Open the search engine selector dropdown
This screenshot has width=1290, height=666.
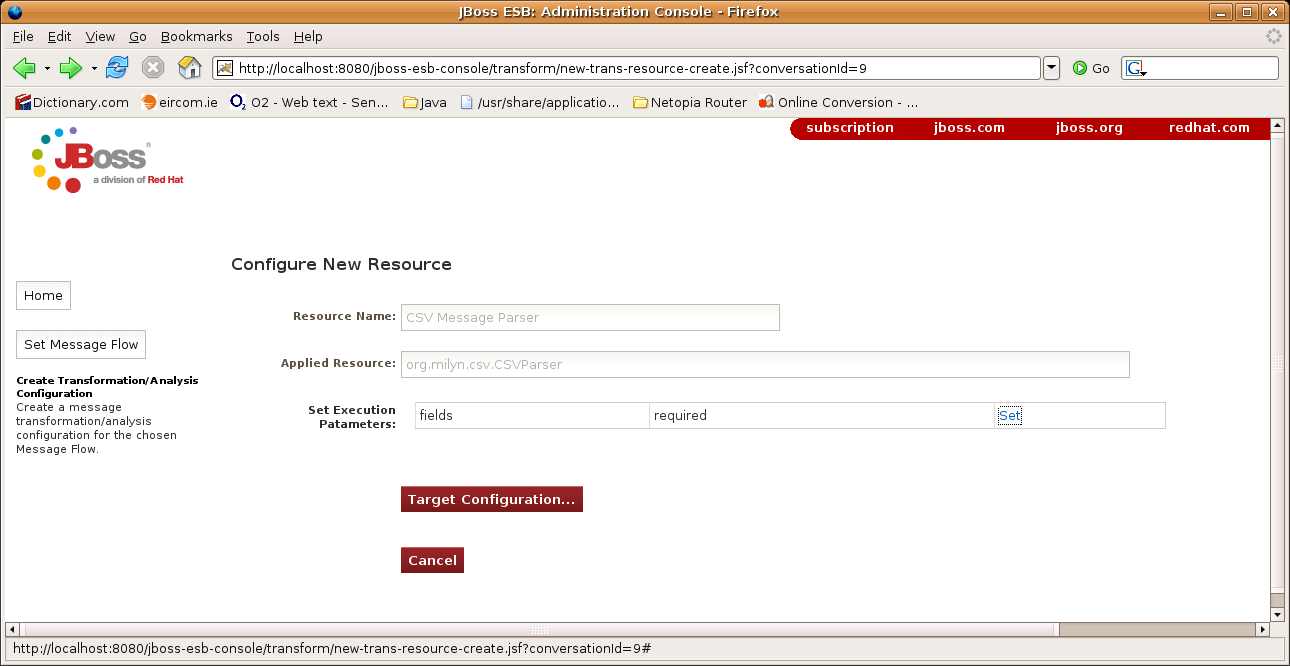pos(1136,68)
